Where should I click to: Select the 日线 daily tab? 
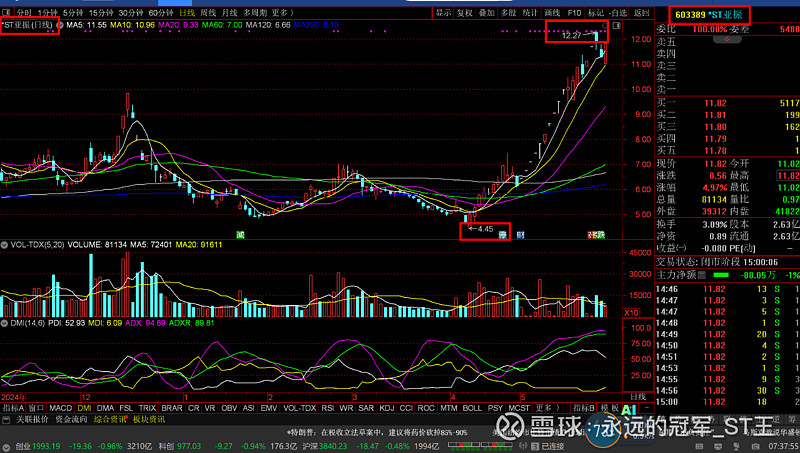[x=187, y=13]
